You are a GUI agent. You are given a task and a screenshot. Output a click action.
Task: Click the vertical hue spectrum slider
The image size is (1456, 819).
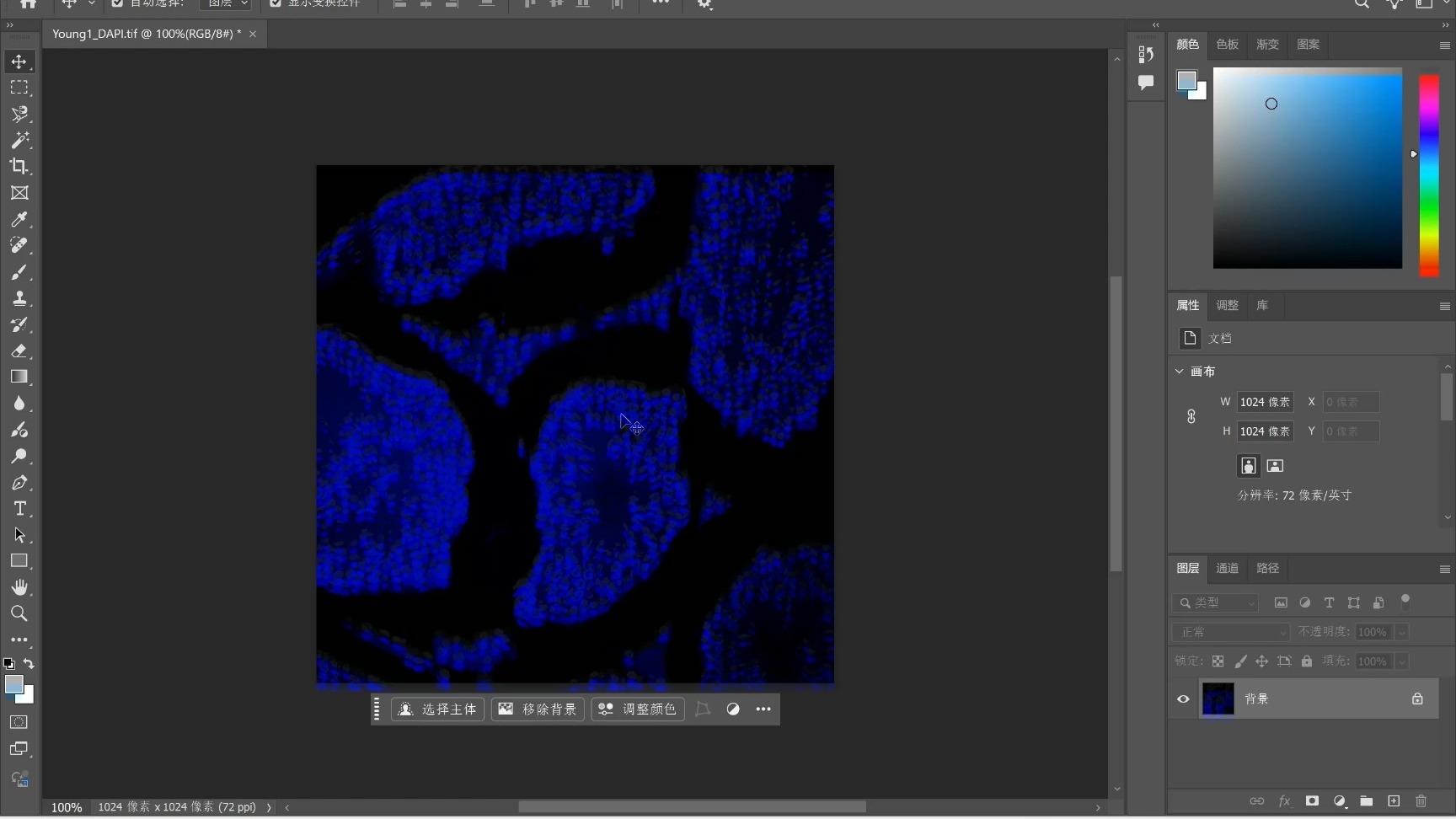1429,175
